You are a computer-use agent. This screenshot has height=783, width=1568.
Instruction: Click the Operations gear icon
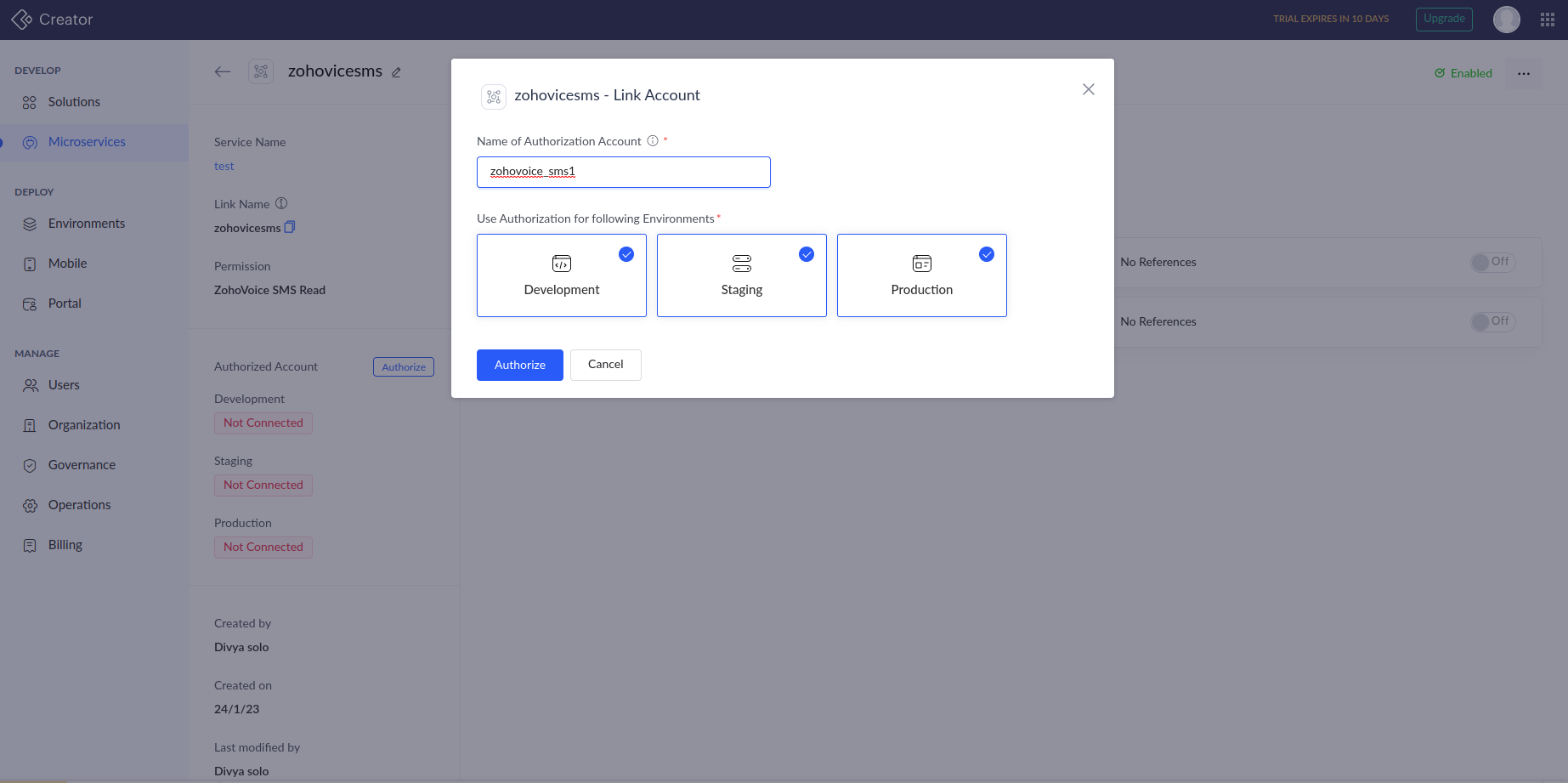30,506
